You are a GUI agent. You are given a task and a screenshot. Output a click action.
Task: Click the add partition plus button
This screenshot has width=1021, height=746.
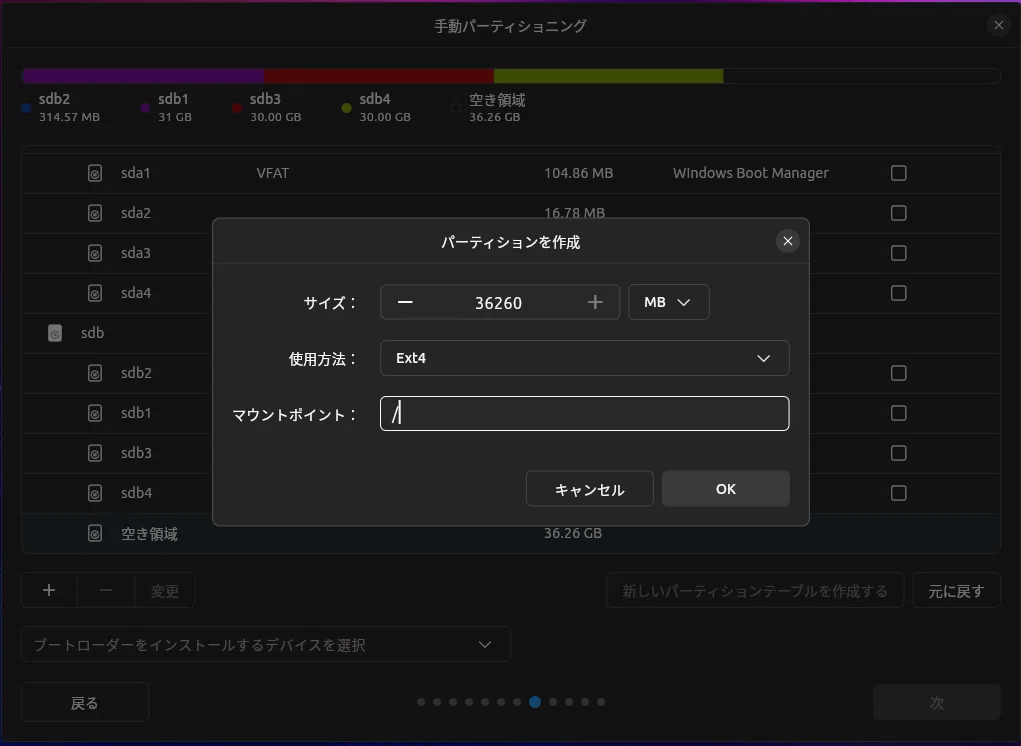click(49, 590)
